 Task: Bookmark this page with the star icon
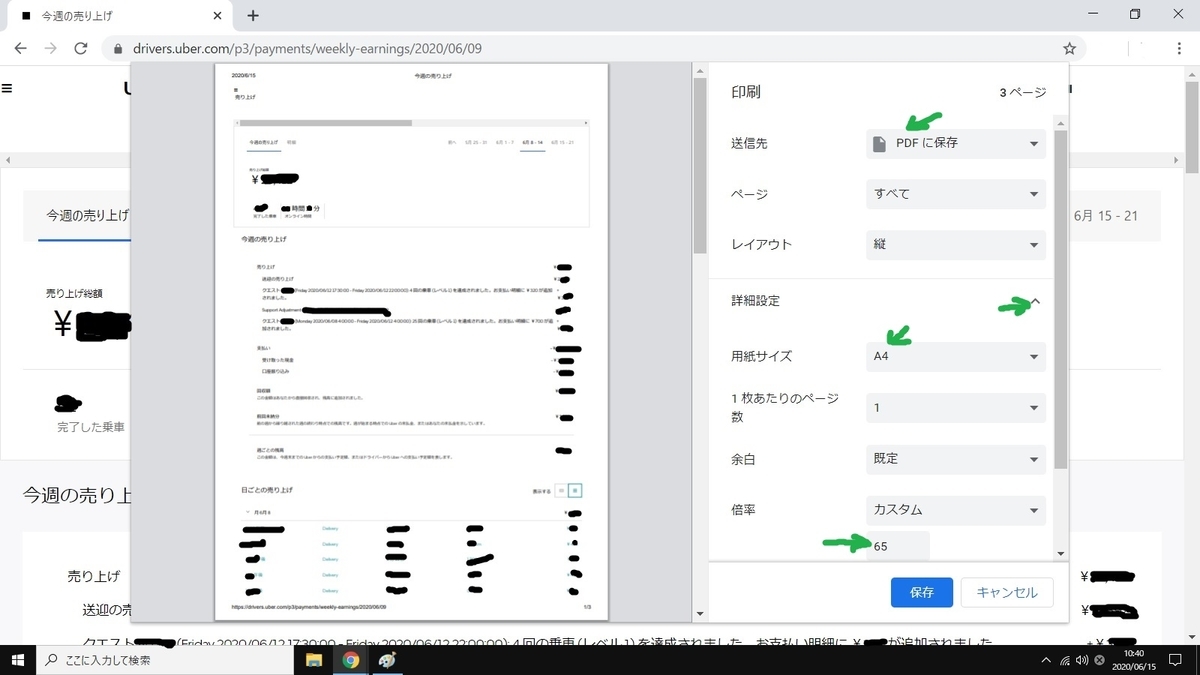(x=1069, y=48)
